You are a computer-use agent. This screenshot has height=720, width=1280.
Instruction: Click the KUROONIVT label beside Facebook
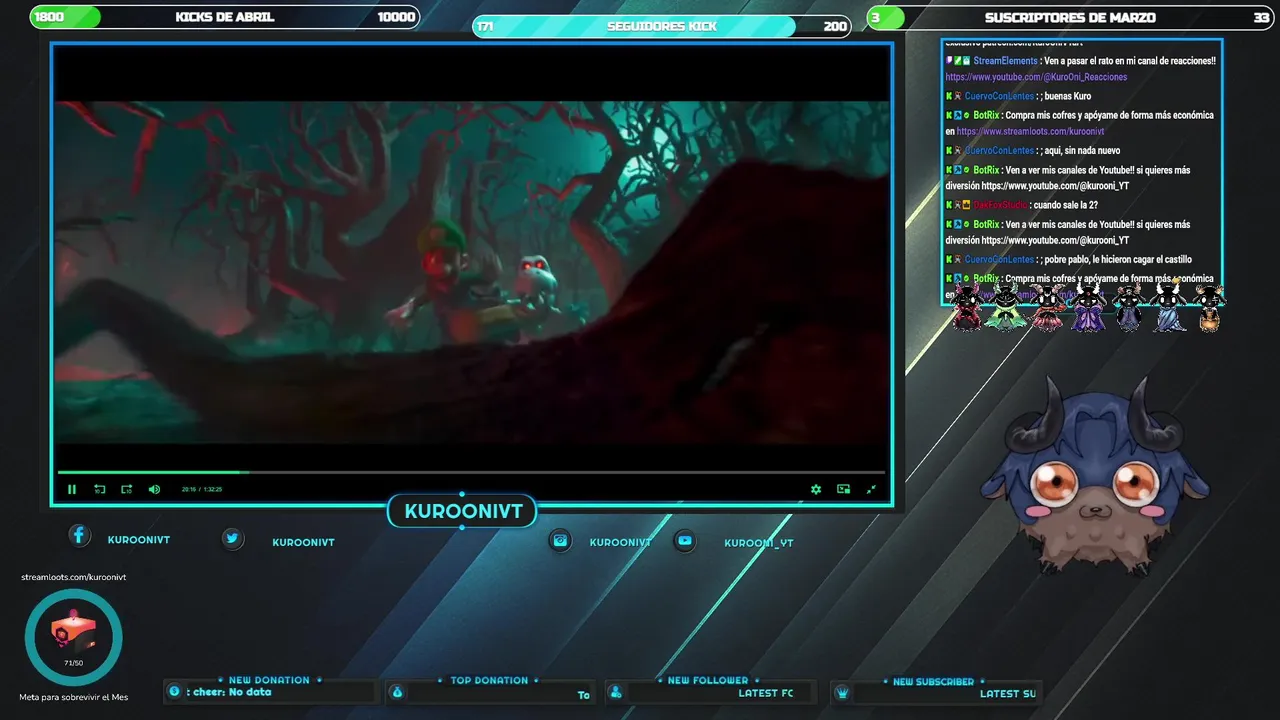click(139, 539)
